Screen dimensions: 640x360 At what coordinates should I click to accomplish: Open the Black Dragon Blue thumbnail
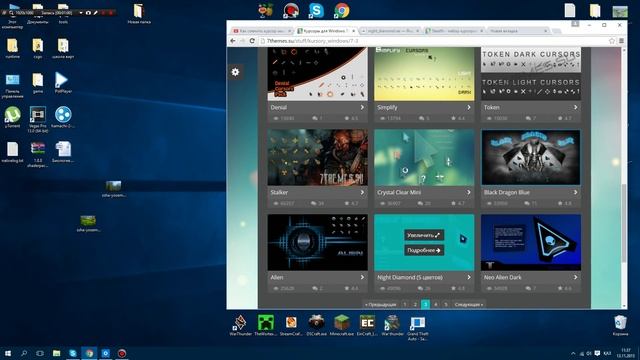coord(531,158)
